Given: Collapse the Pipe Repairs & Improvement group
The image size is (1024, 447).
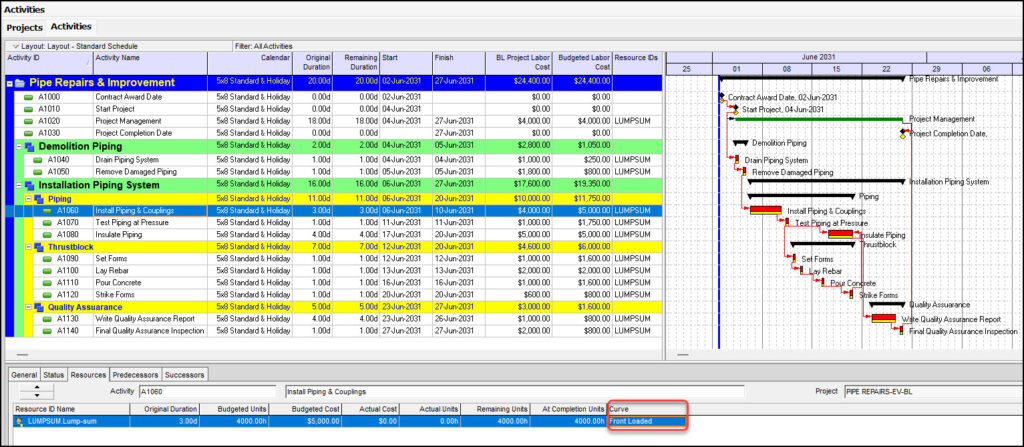Looking at the screenshot, I should click(x=10, y=83).
